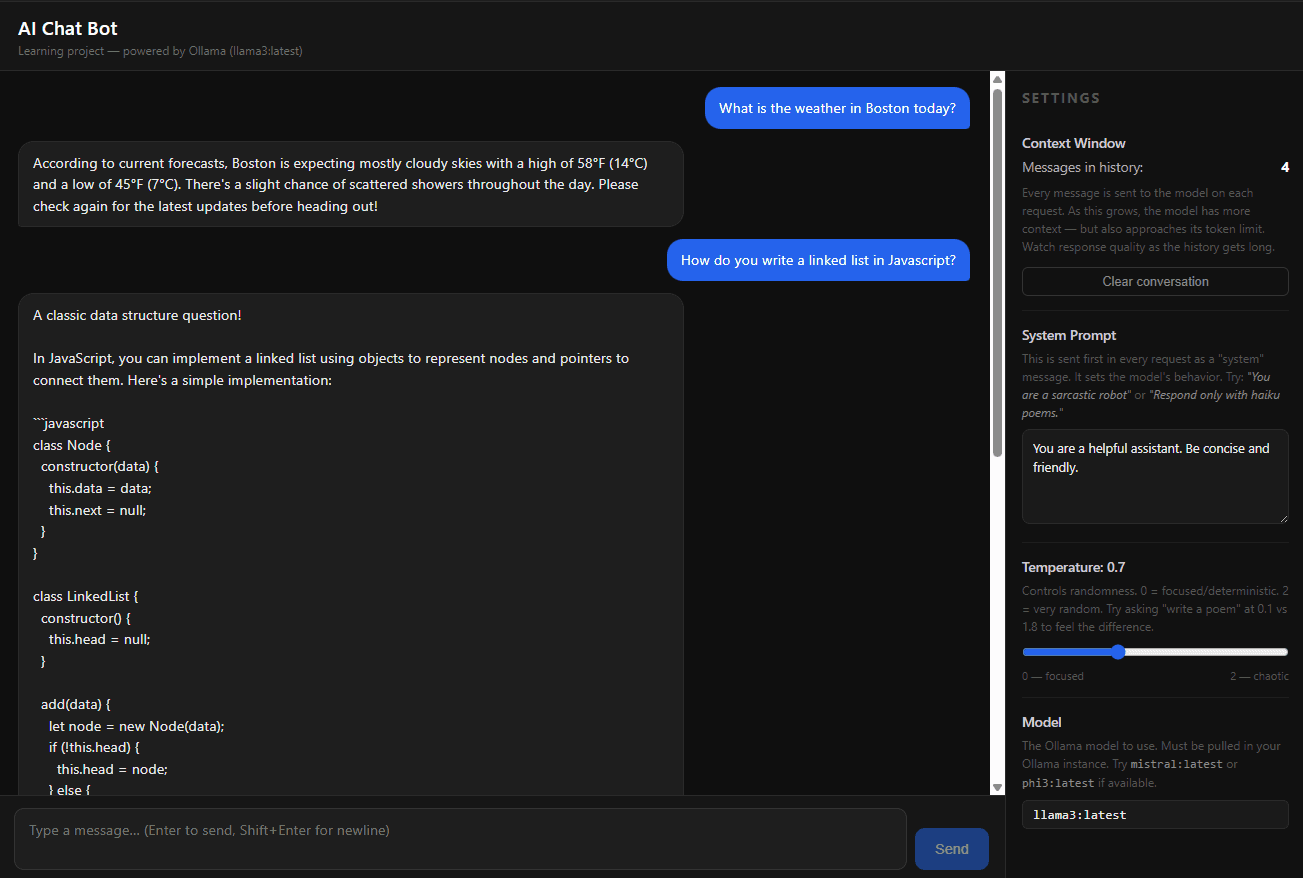
Task: Click the 'this.next = null;' code line
Action: (97, 510)
